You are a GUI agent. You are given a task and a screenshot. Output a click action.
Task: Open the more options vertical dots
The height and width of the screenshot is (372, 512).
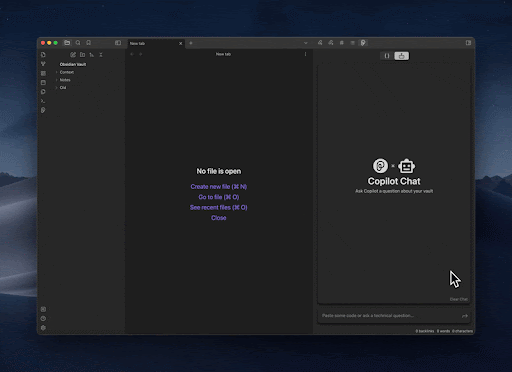tap(305, 54)
